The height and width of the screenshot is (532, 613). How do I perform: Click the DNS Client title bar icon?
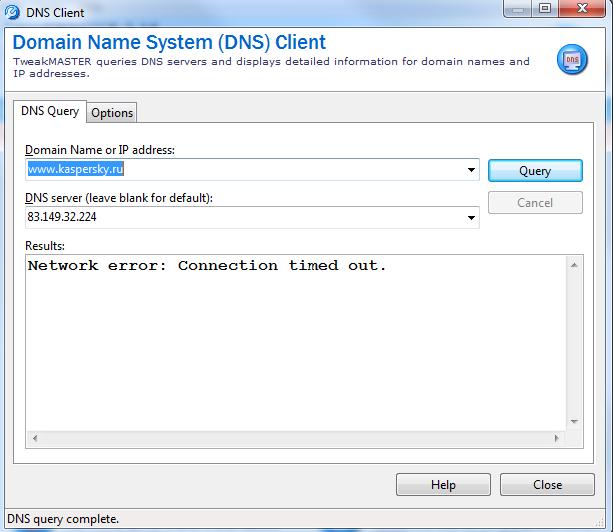coord(12,12)
